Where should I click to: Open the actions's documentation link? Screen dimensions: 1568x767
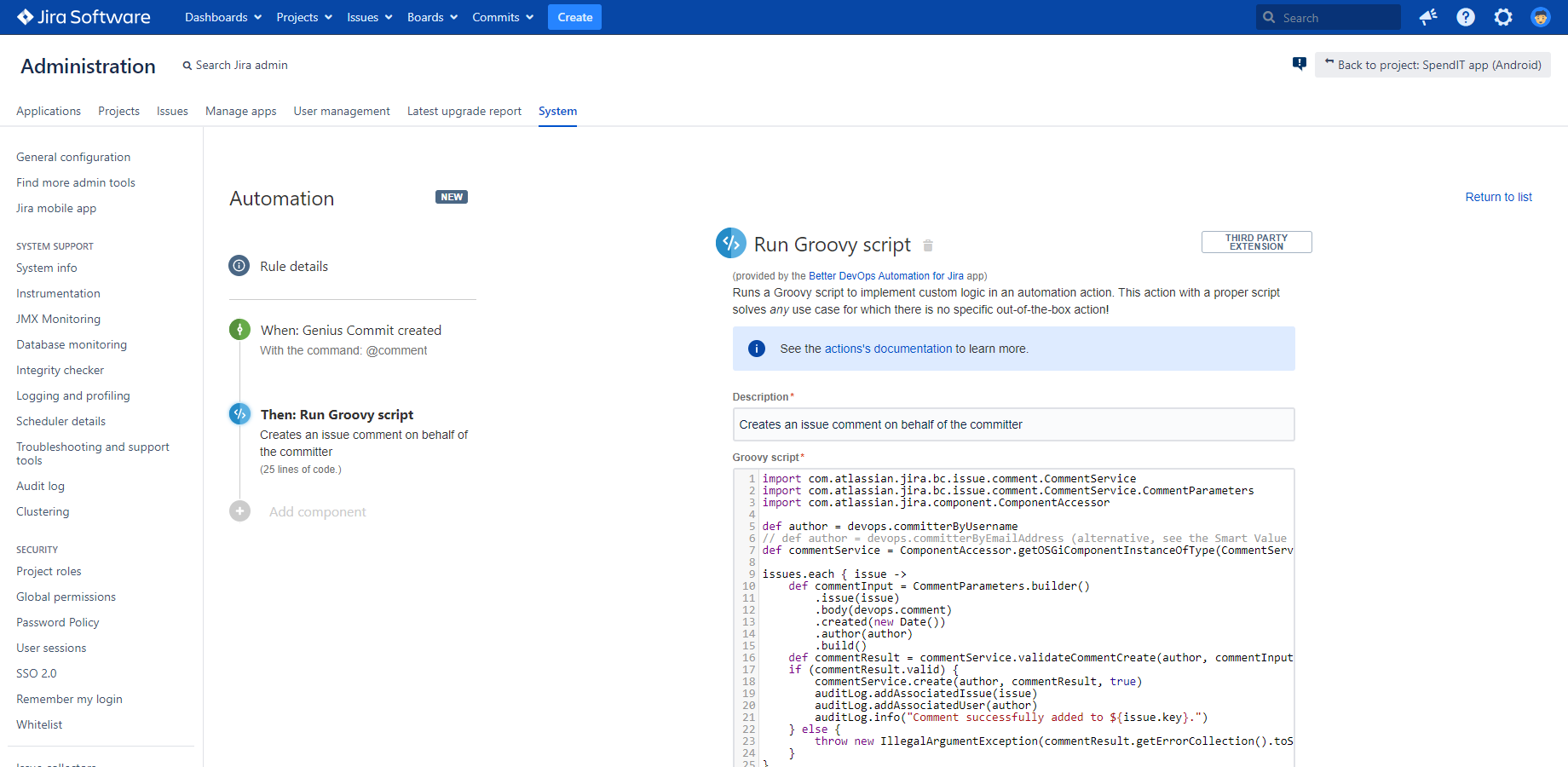(x=888, y=349)
